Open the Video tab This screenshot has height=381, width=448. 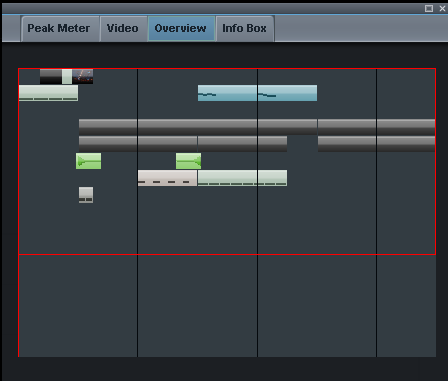pyautogui.click(x=123, y=29)
